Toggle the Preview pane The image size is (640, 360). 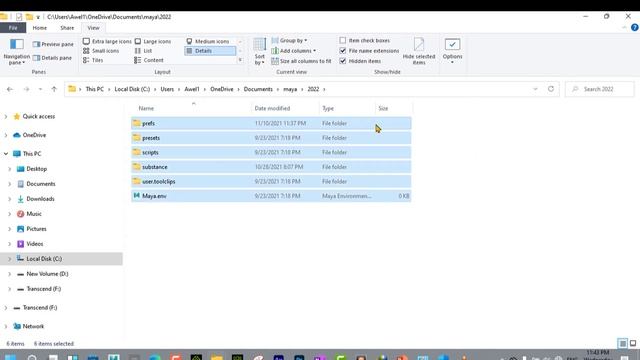click(x=53, y=44)
